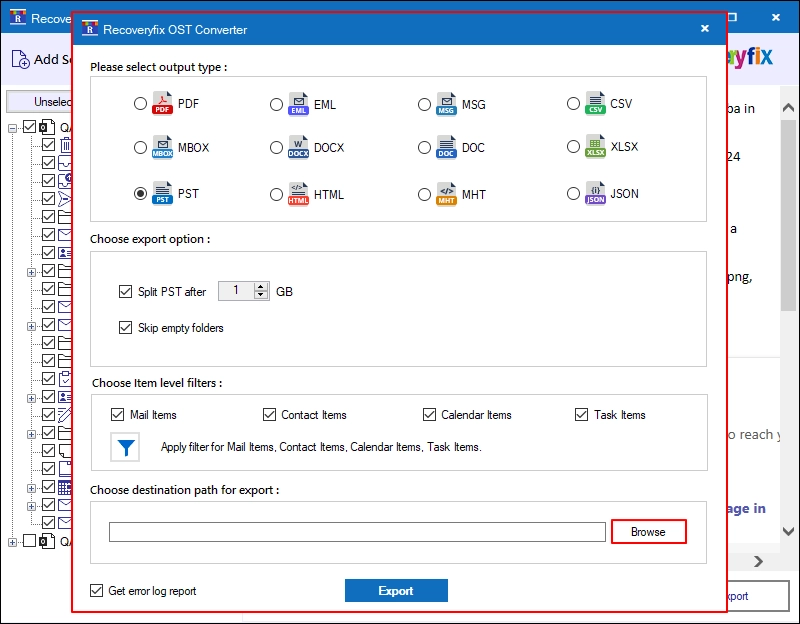Select the CSV output radio button
The height and width of the screenshot is (624, 800).
[x=573, y=104]
